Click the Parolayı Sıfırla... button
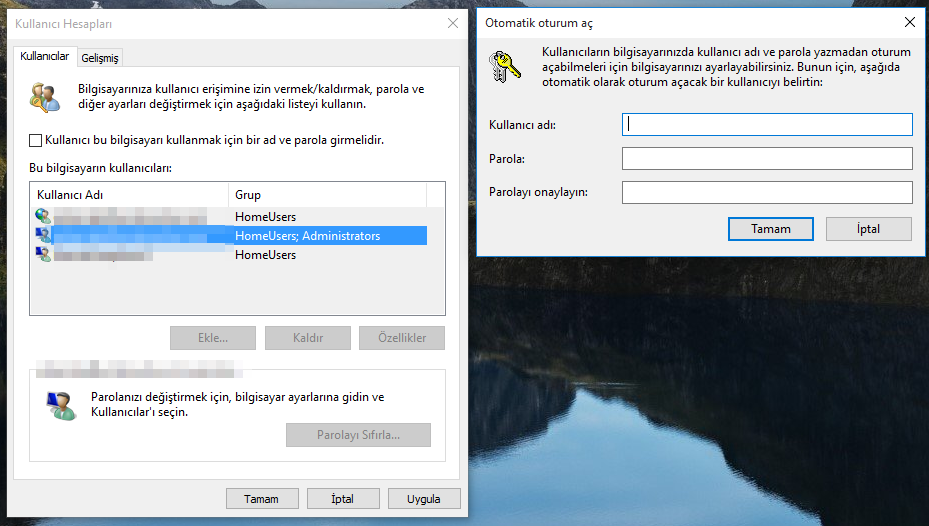 coord(358,435)
